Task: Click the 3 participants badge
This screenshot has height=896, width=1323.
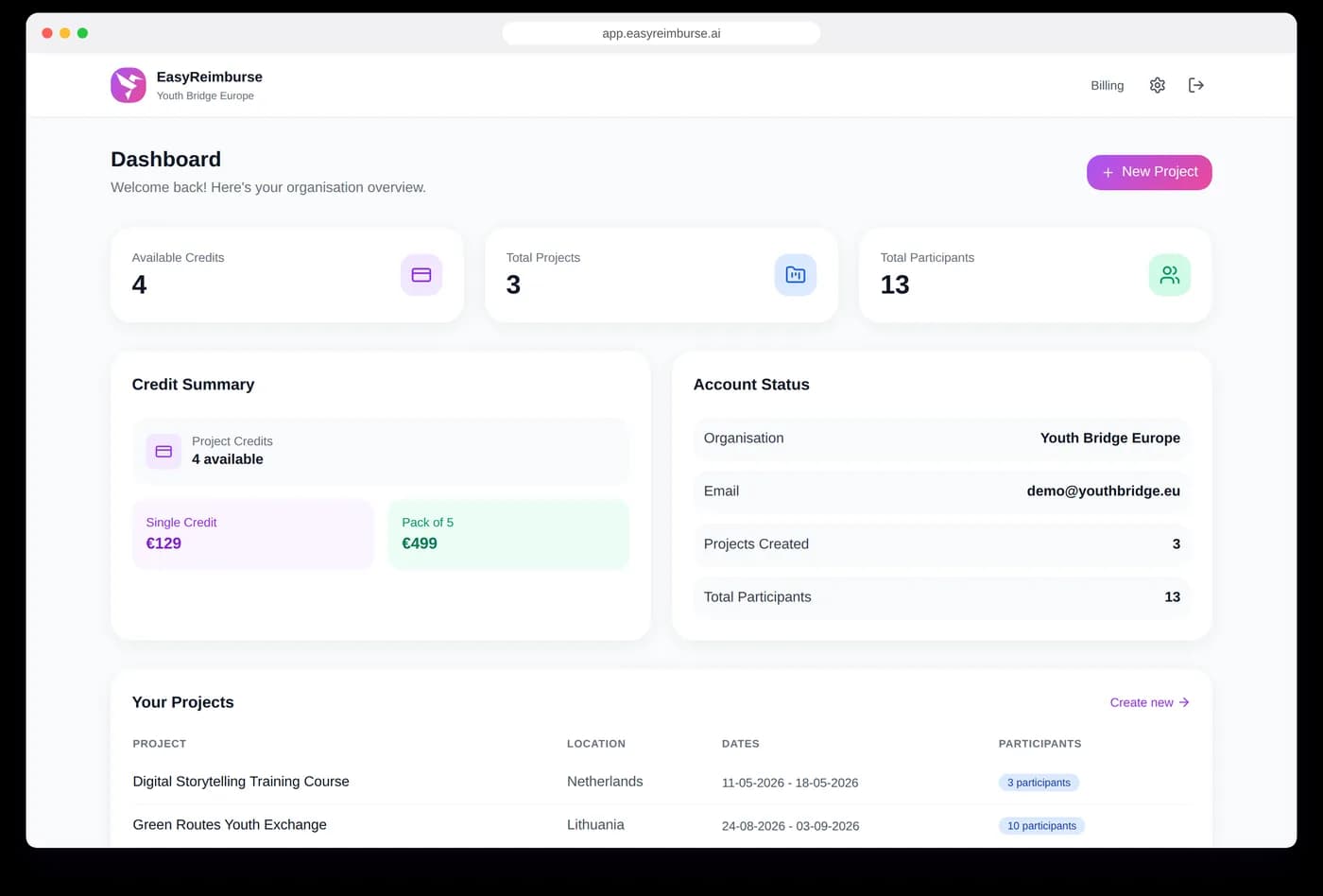Action: click(x=1039, y=783)
